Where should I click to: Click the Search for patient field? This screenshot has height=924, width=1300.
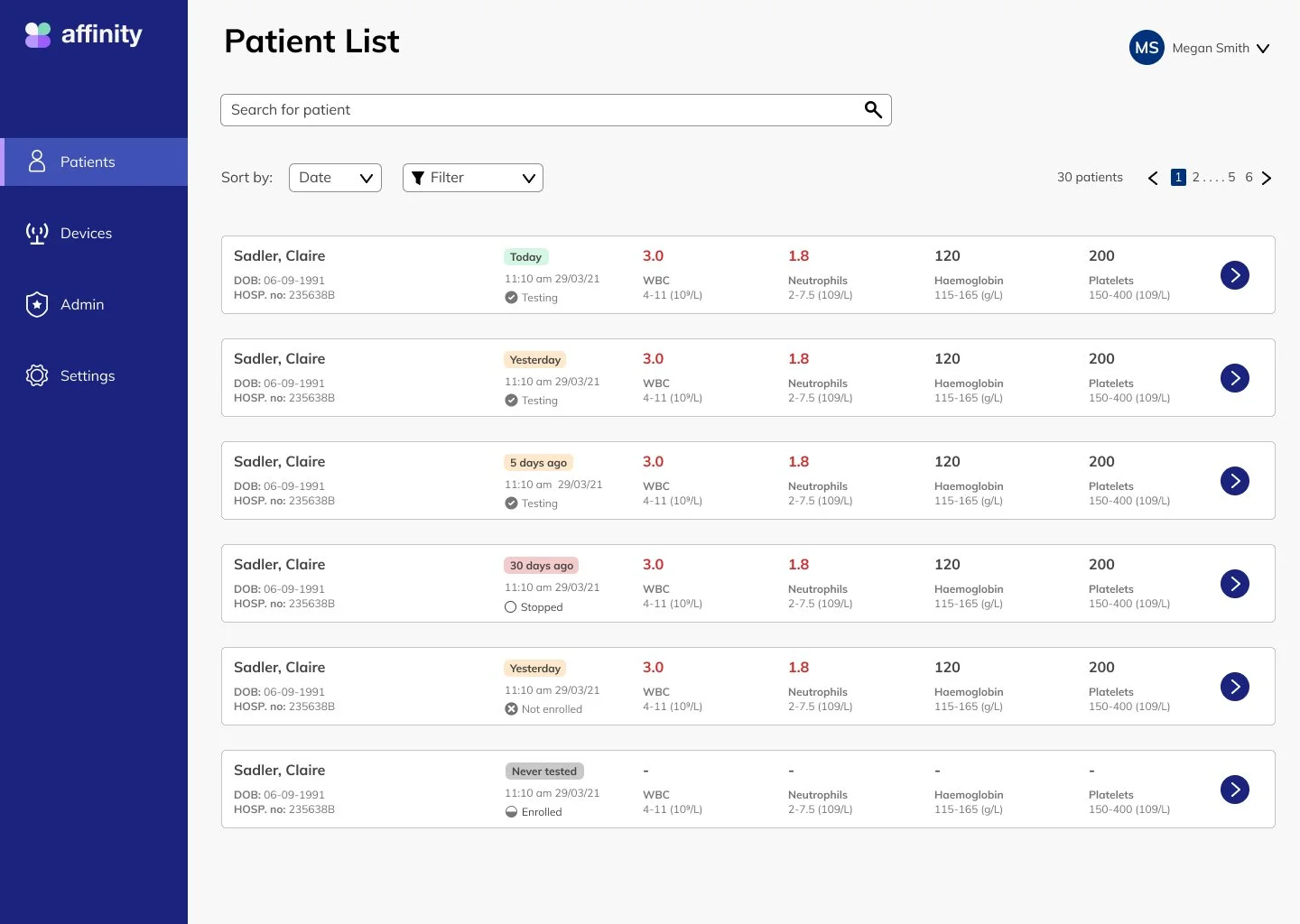(542, 110)
